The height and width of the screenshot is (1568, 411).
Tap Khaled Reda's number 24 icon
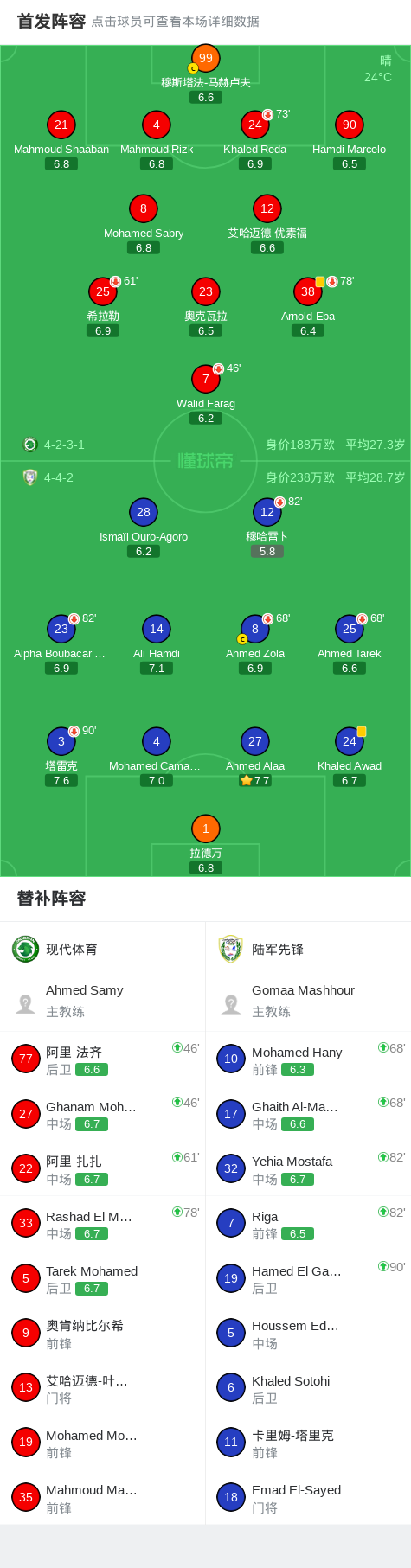(x=255, y=125)
